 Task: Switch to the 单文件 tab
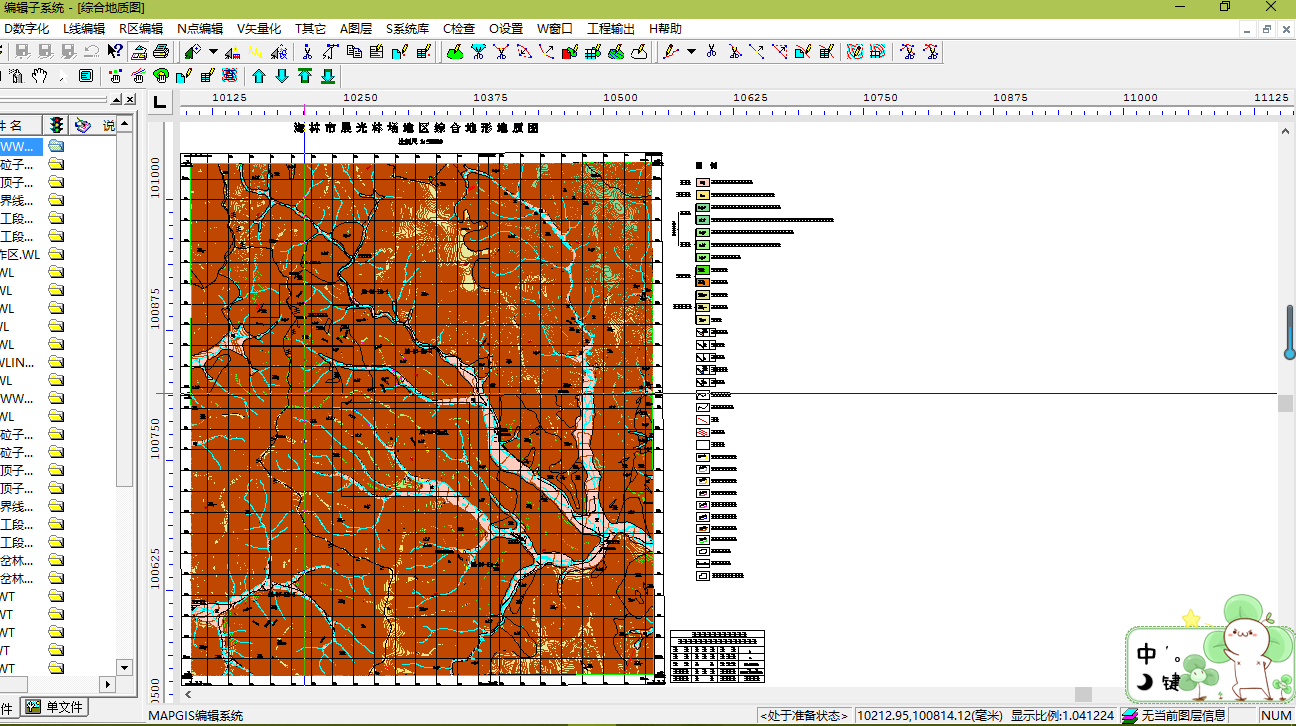click(x=56, y=707)
